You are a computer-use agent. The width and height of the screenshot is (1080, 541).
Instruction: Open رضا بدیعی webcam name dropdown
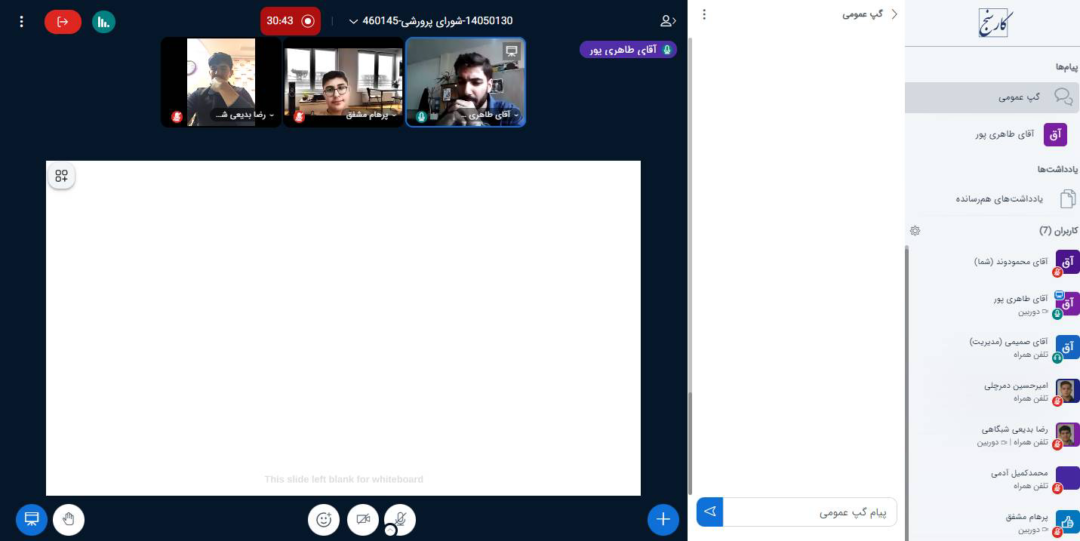(244, 116)
